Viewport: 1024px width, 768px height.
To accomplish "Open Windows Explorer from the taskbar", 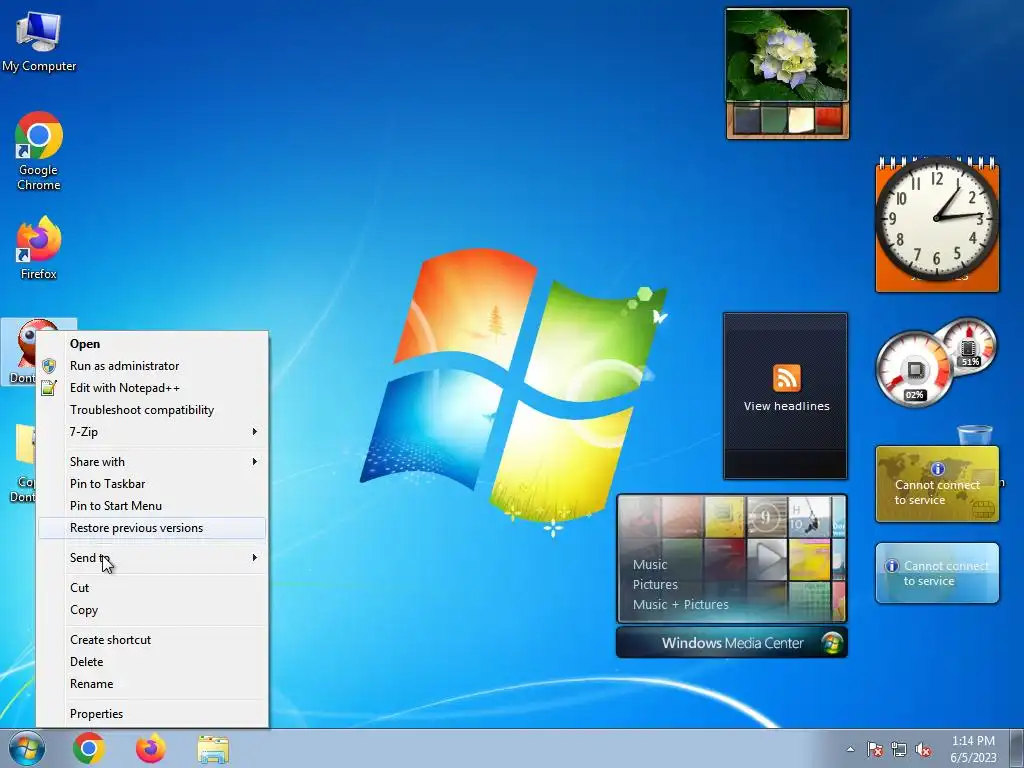I will [x=213, y=749].
